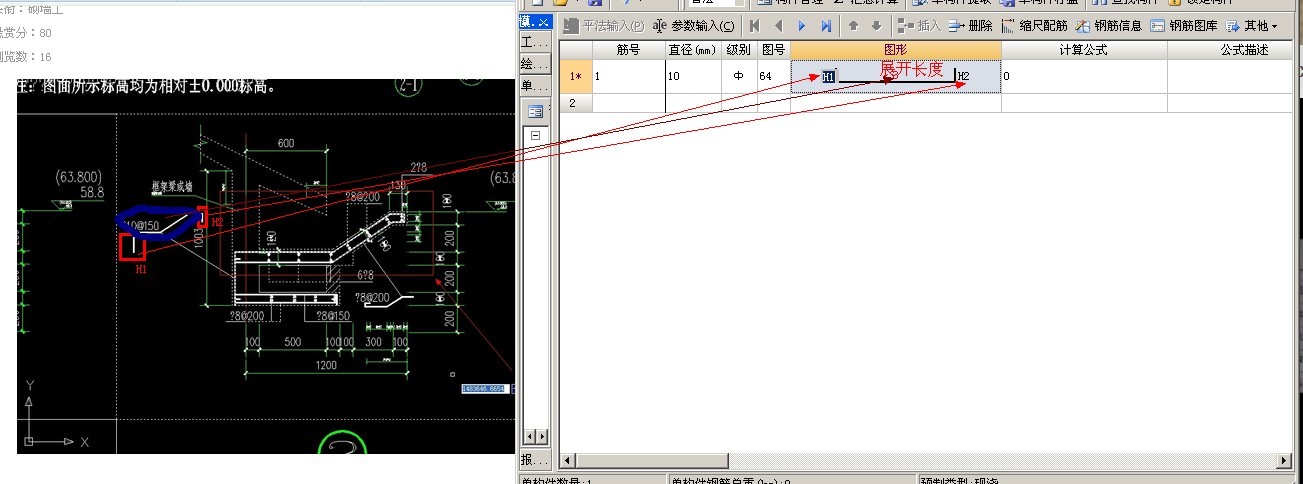Click side panel scroll left arrow
Viewport: 1303px width, 484px height.
point(530,437)
